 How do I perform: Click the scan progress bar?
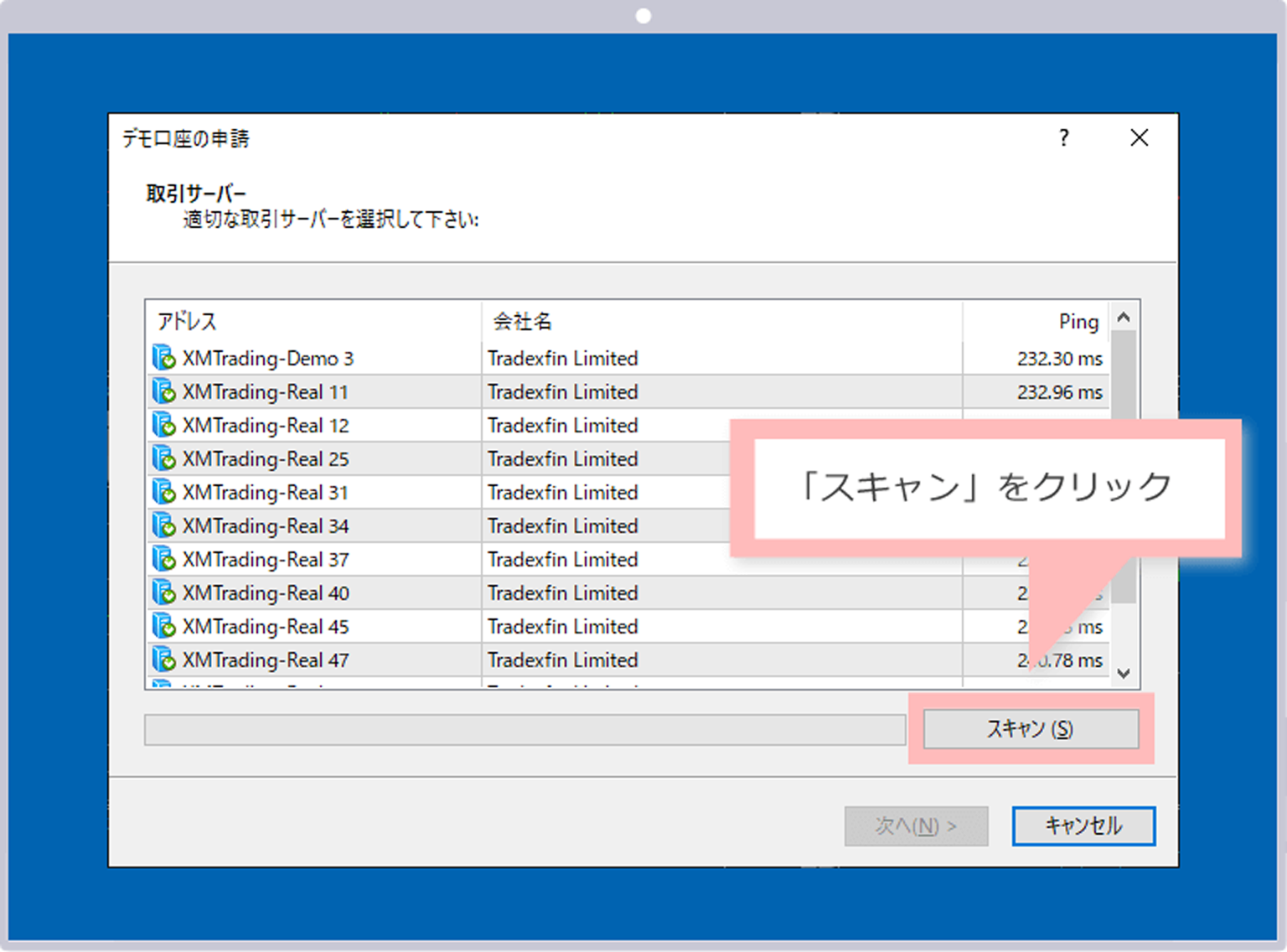pos(525,730)
